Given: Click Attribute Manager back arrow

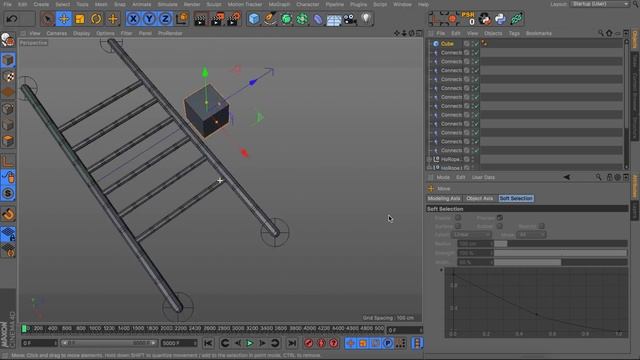Looking at the screenshot, I should [x=567, y=177].
